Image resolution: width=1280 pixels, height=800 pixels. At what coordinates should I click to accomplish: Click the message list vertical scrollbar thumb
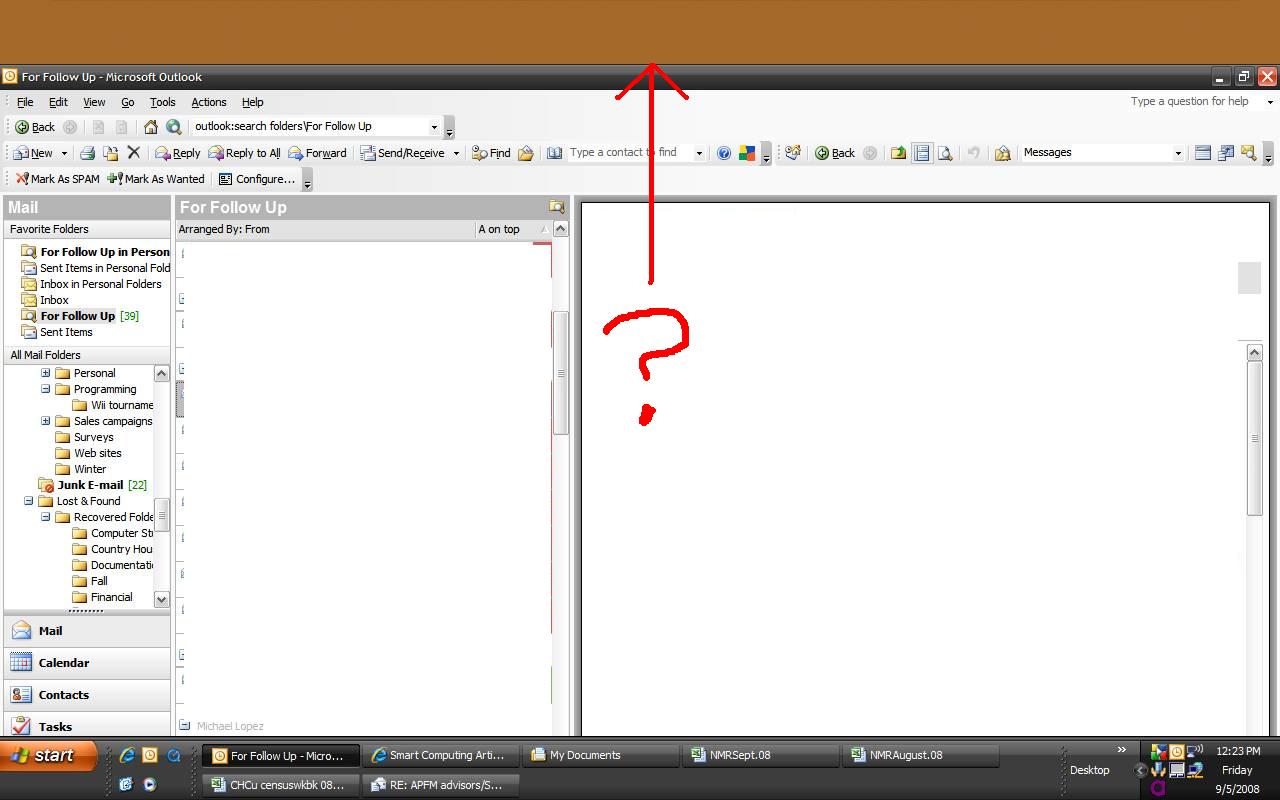pyautogui.click(x=561, y=372)
